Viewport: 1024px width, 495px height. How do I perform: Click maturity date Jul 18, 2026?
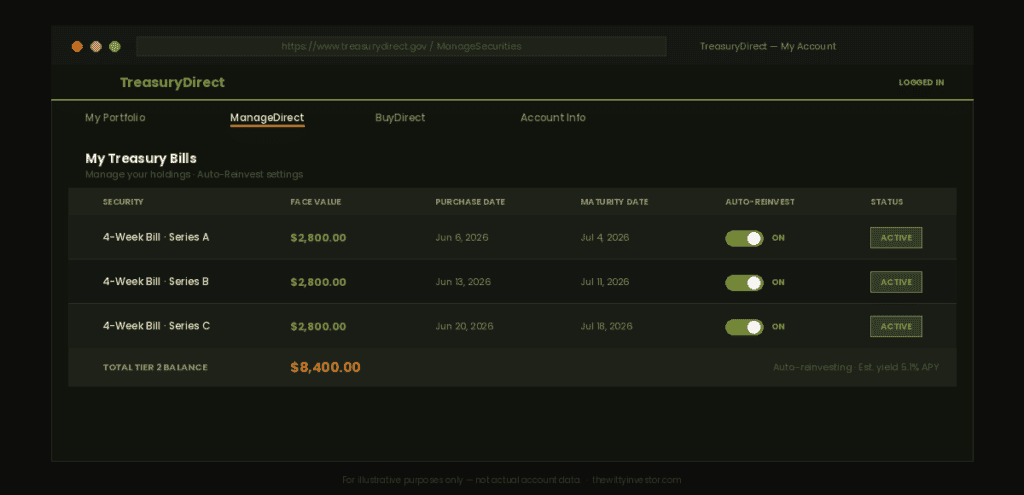pyautogui.click(x=606, y=327)
